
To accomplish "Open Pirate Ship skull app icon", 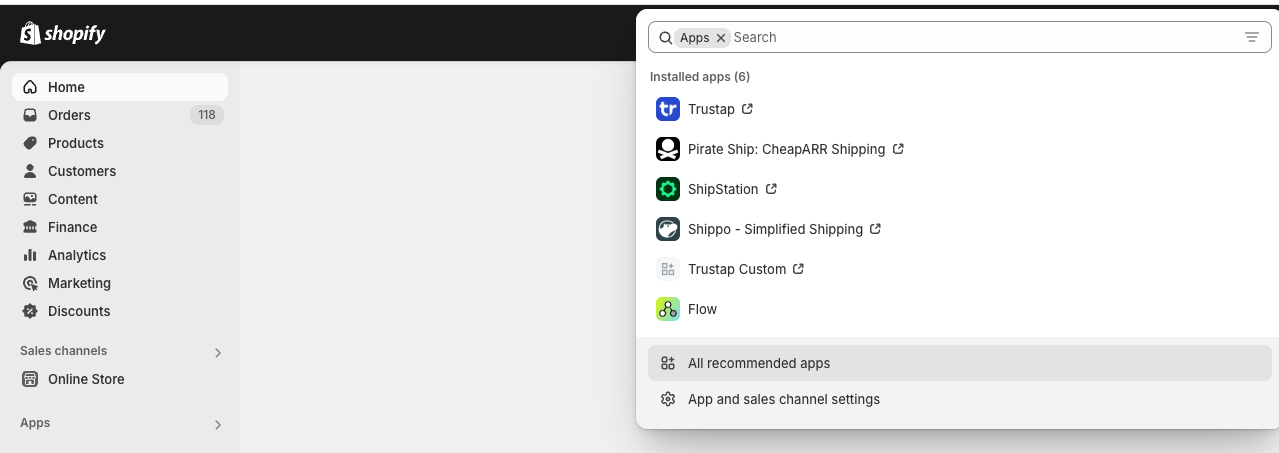I will pyautogui.click(x=667, y=149).
